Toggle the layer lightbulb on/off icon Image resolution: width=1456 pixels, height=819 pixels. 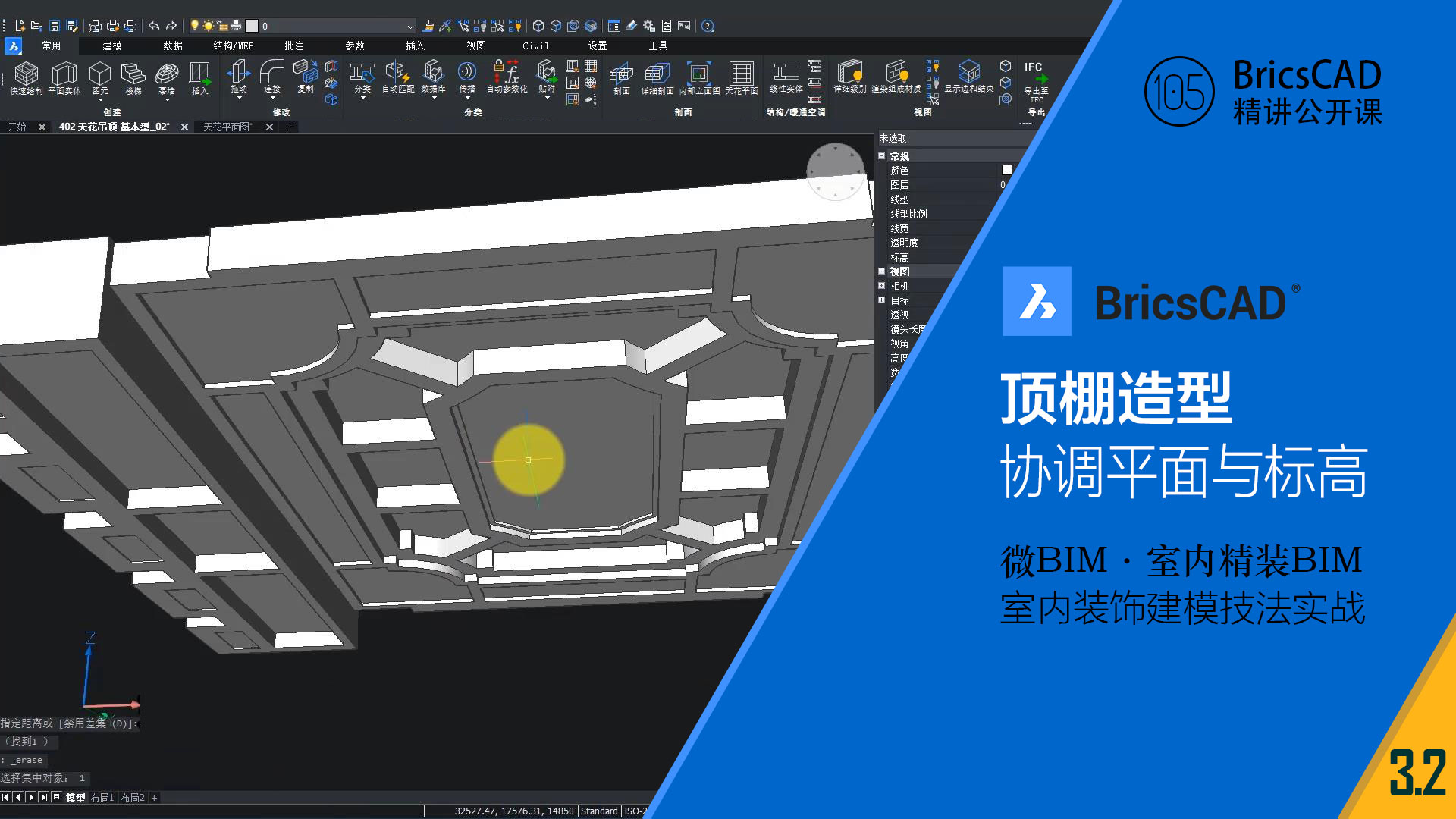click(195, 26)
